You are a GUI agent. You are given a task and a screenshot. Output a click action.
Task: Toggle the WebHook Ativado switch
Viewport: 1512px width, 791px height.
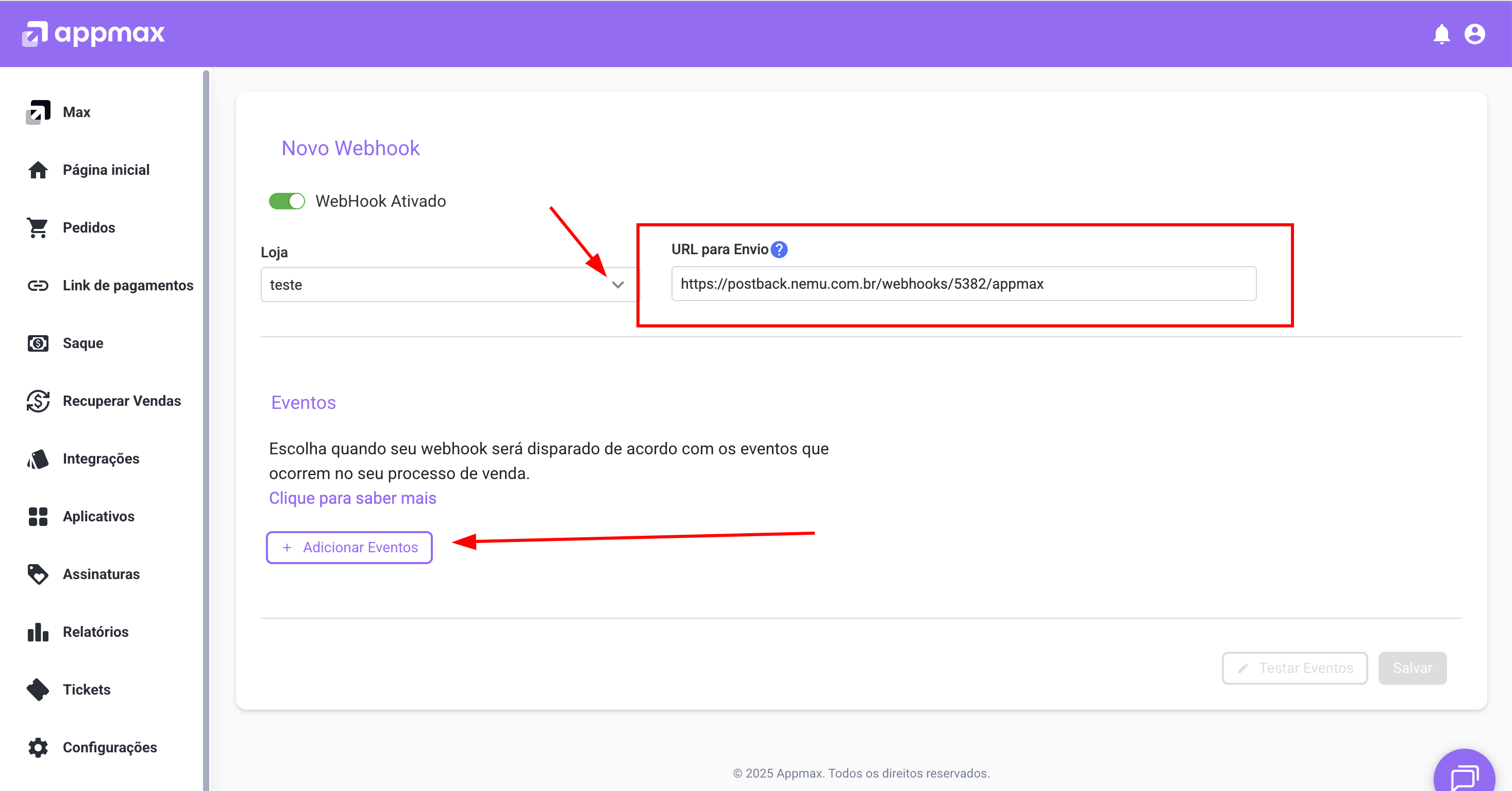coord(287,202)
